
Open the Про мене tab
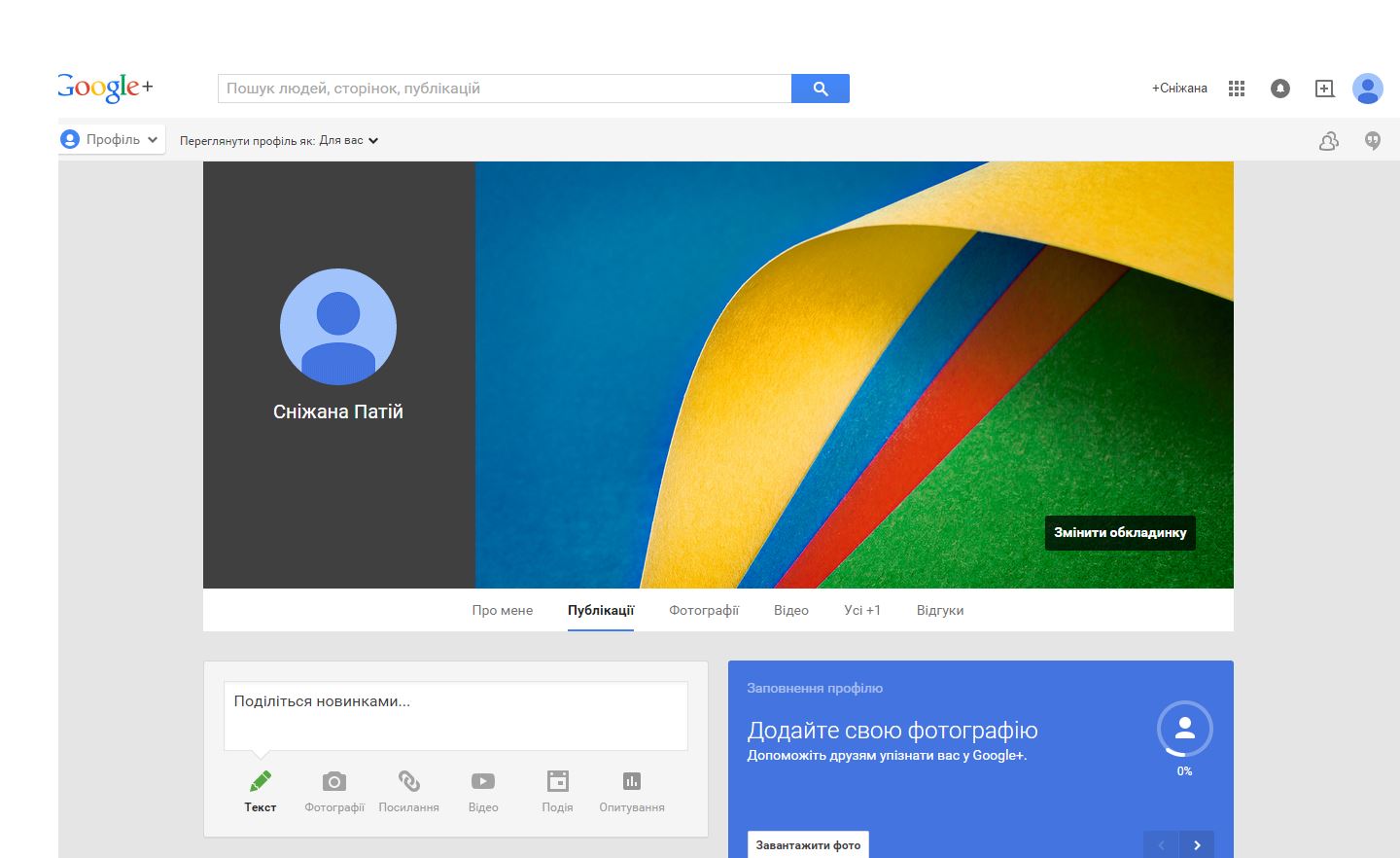tap(503, 610)
